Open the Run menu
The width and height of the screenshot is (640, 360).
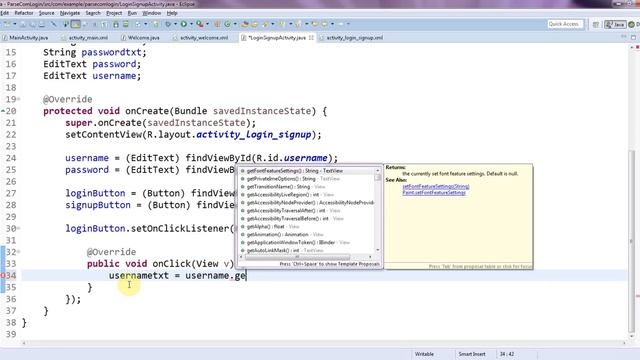tap(132, 13)
